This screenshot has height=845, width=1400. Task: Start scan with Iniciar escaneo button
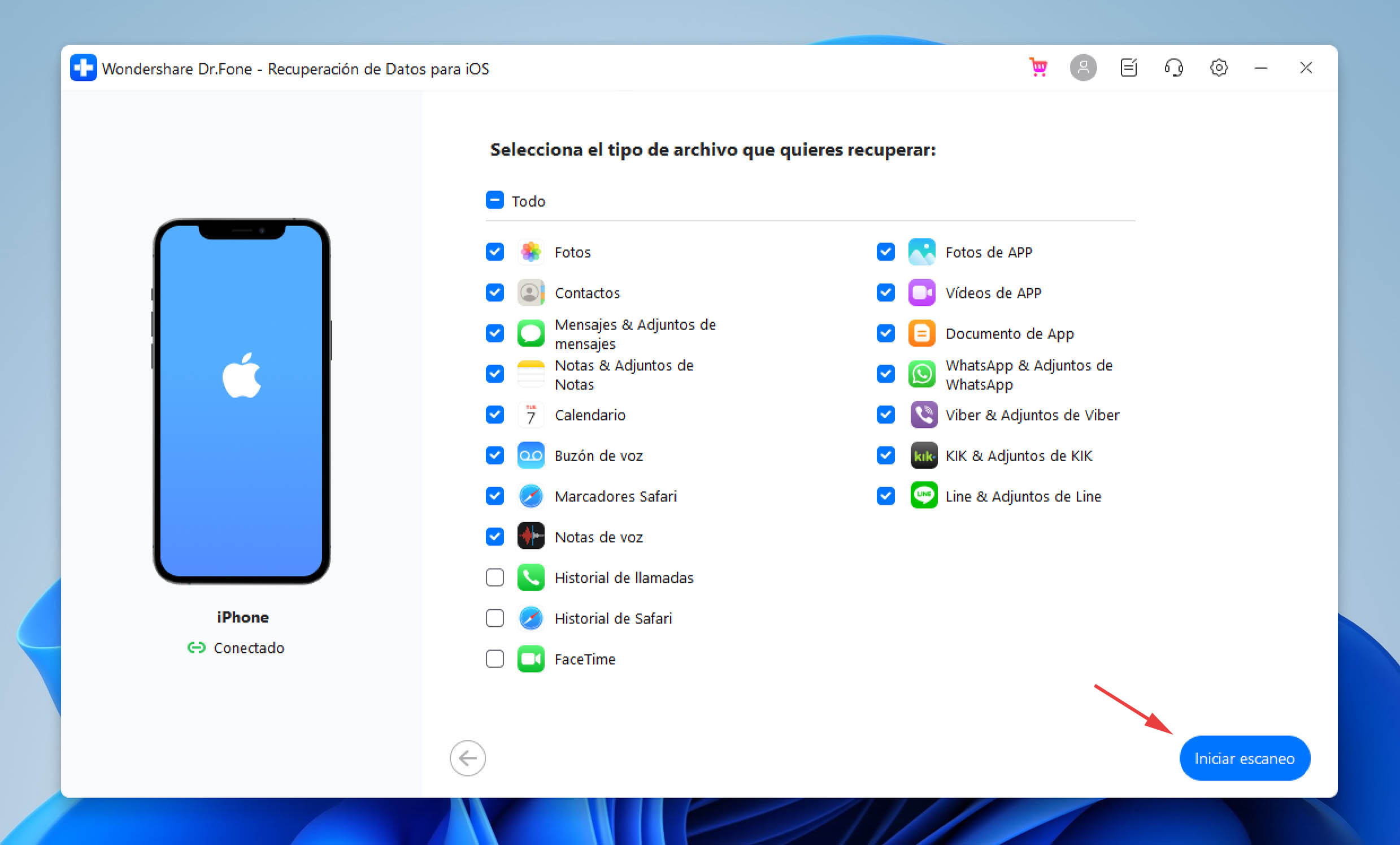[1244, 758]
